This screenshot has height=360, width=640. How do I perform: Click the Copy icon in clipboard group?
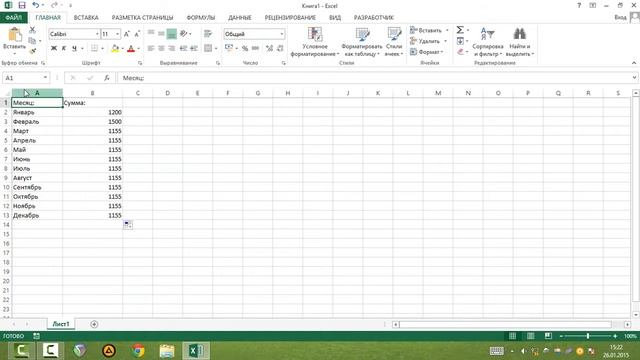point(32,40)
